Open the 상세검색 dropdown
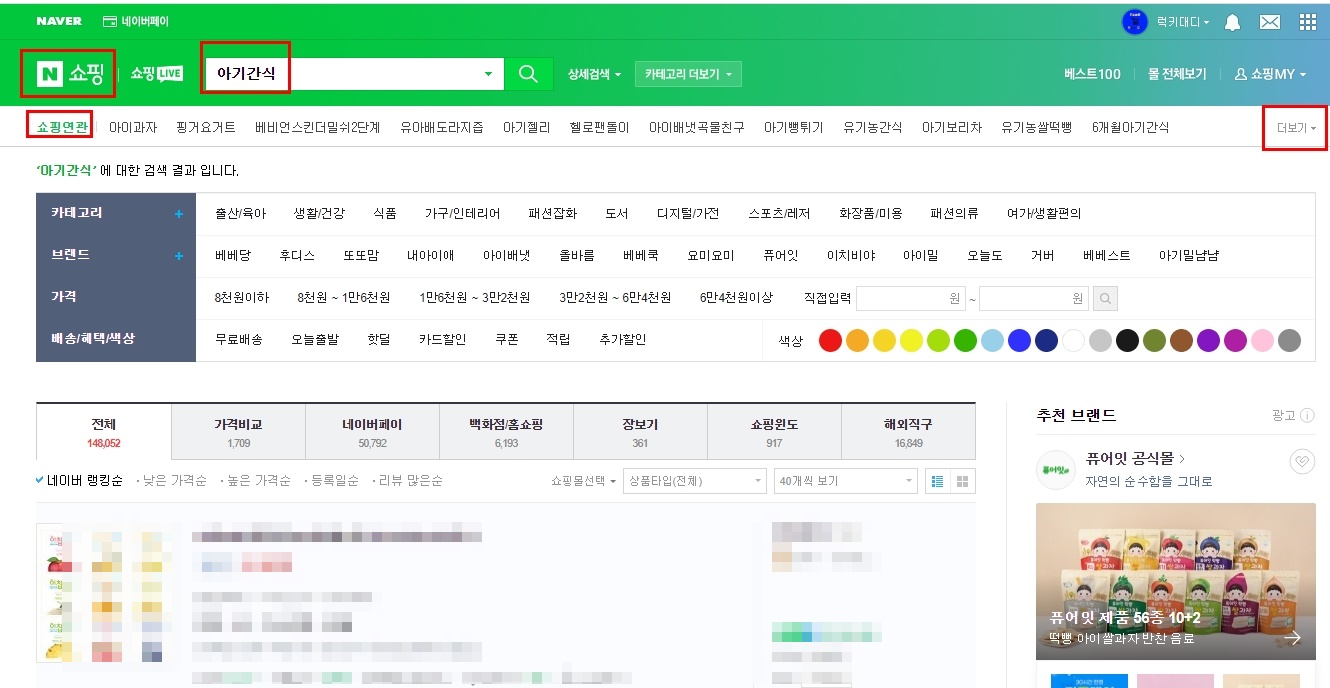The width and height of the screenshot is (1330, 688). (x=594, y=74)
